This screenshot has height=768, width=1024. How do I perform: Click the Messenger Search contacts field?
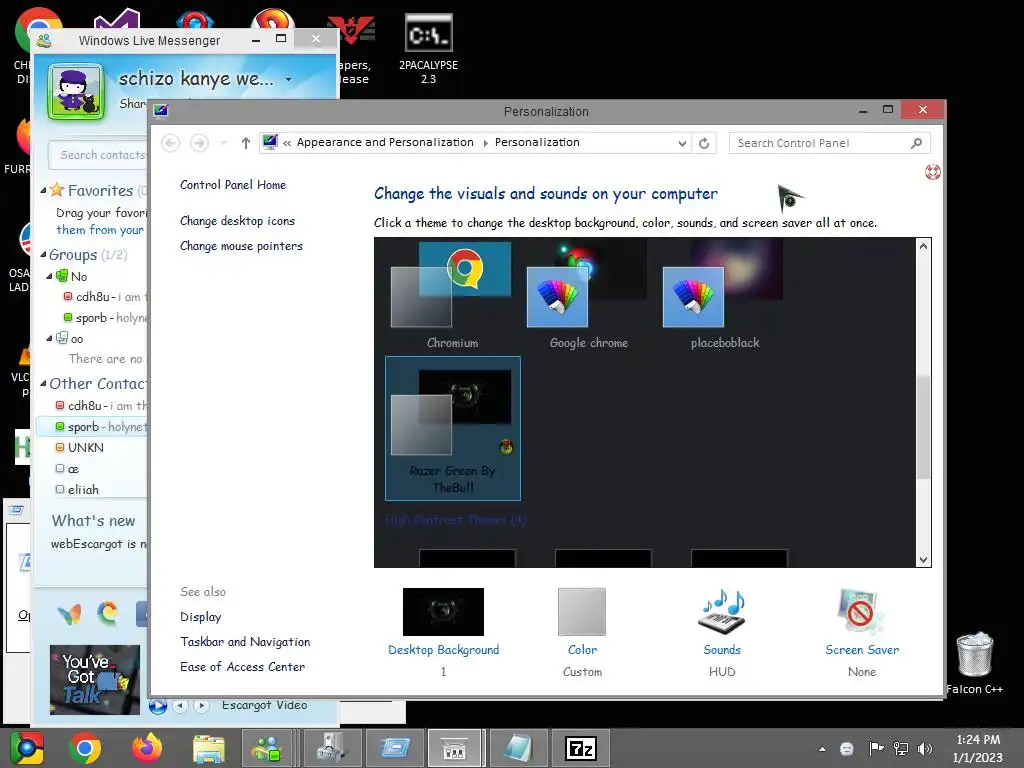point(98,155)
